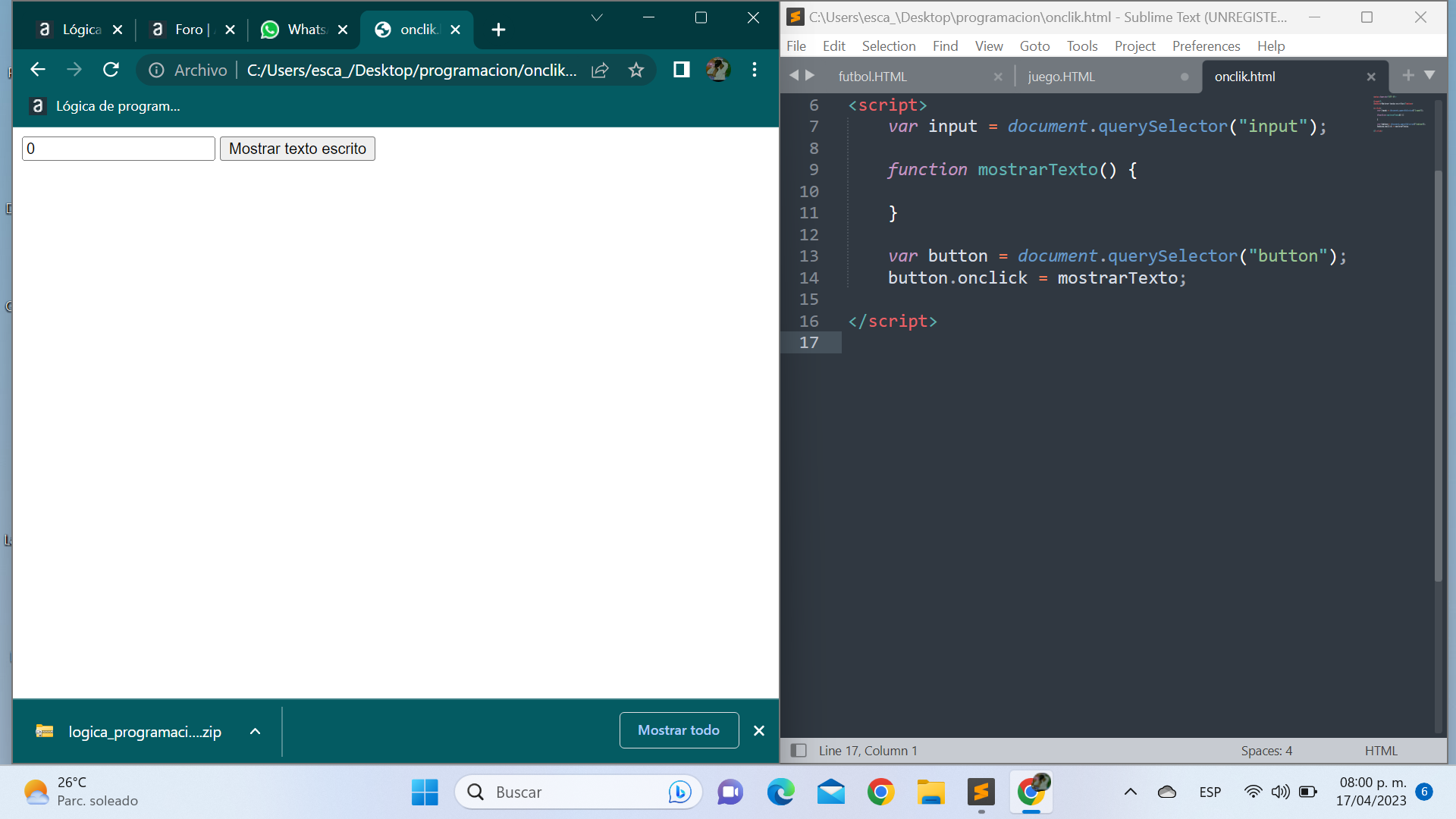
Task: Click the Mostrar texto escrito button
Action: tap(297, 149)
